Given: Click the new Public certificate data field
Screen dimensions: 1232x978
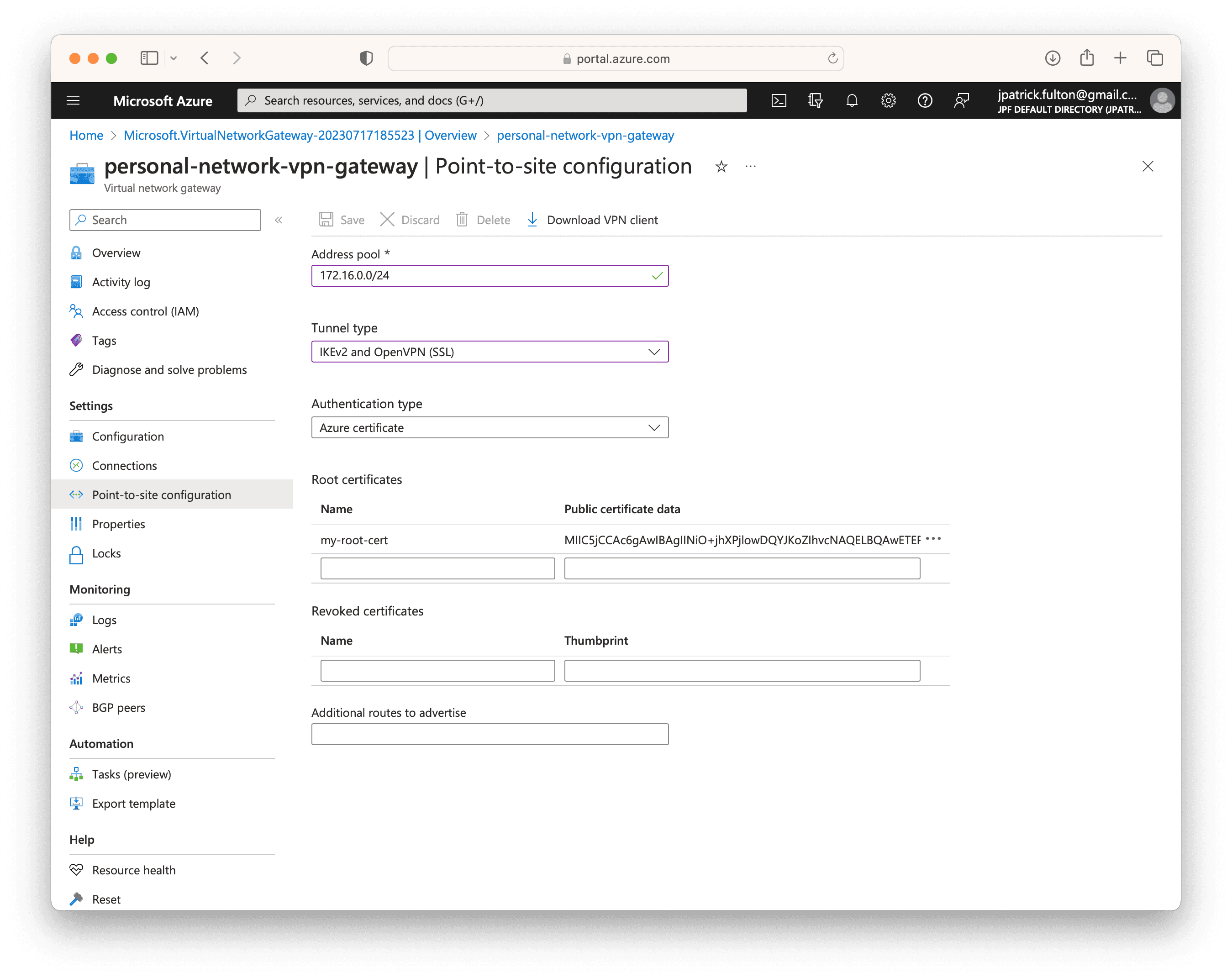Looking at the screenshot, I should (742, 568).
